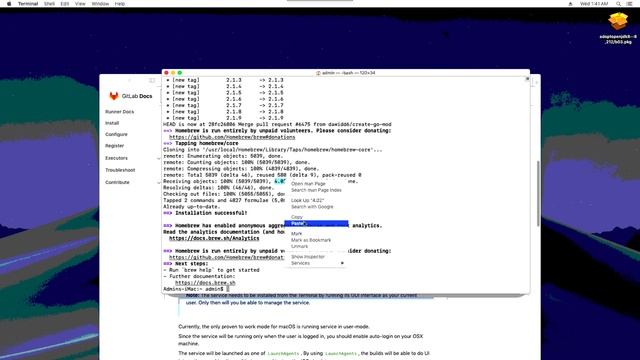Open the Configure docs link
Screen dimensions: 640x360
pos(116,134)
